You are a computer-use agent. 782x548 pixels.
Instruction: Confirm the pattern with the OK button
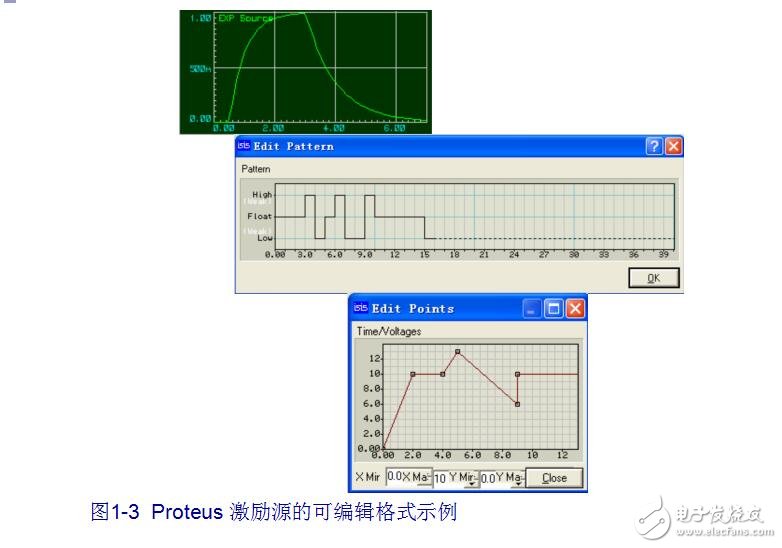click(x=653, y=278)
